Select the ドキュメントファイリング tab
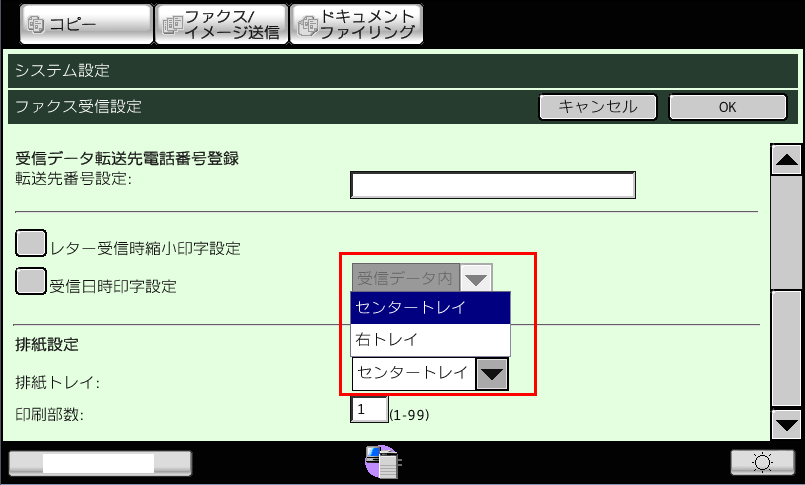 356,24
